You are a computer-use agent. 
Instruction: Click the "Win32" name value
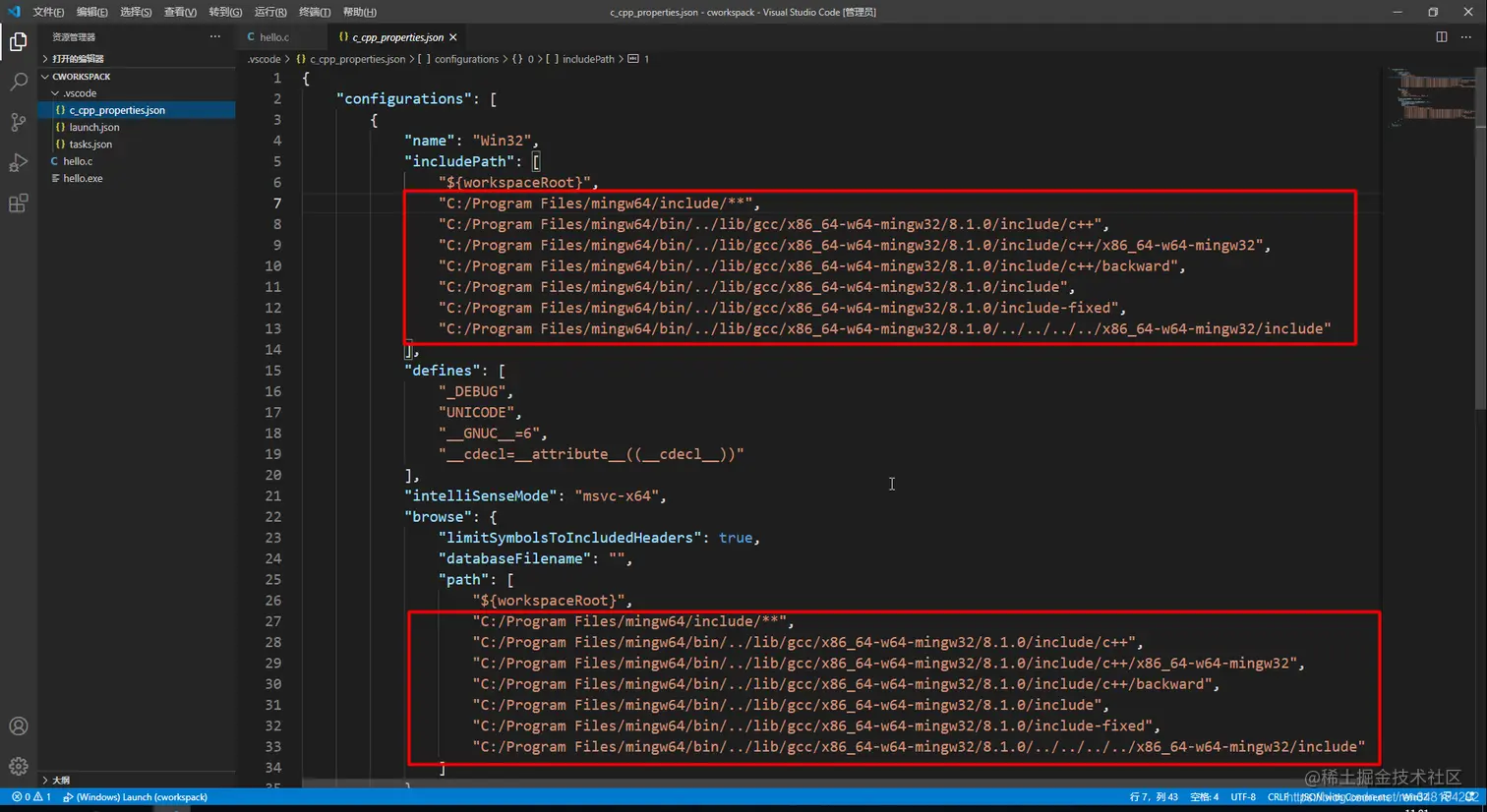click(502, 141)
